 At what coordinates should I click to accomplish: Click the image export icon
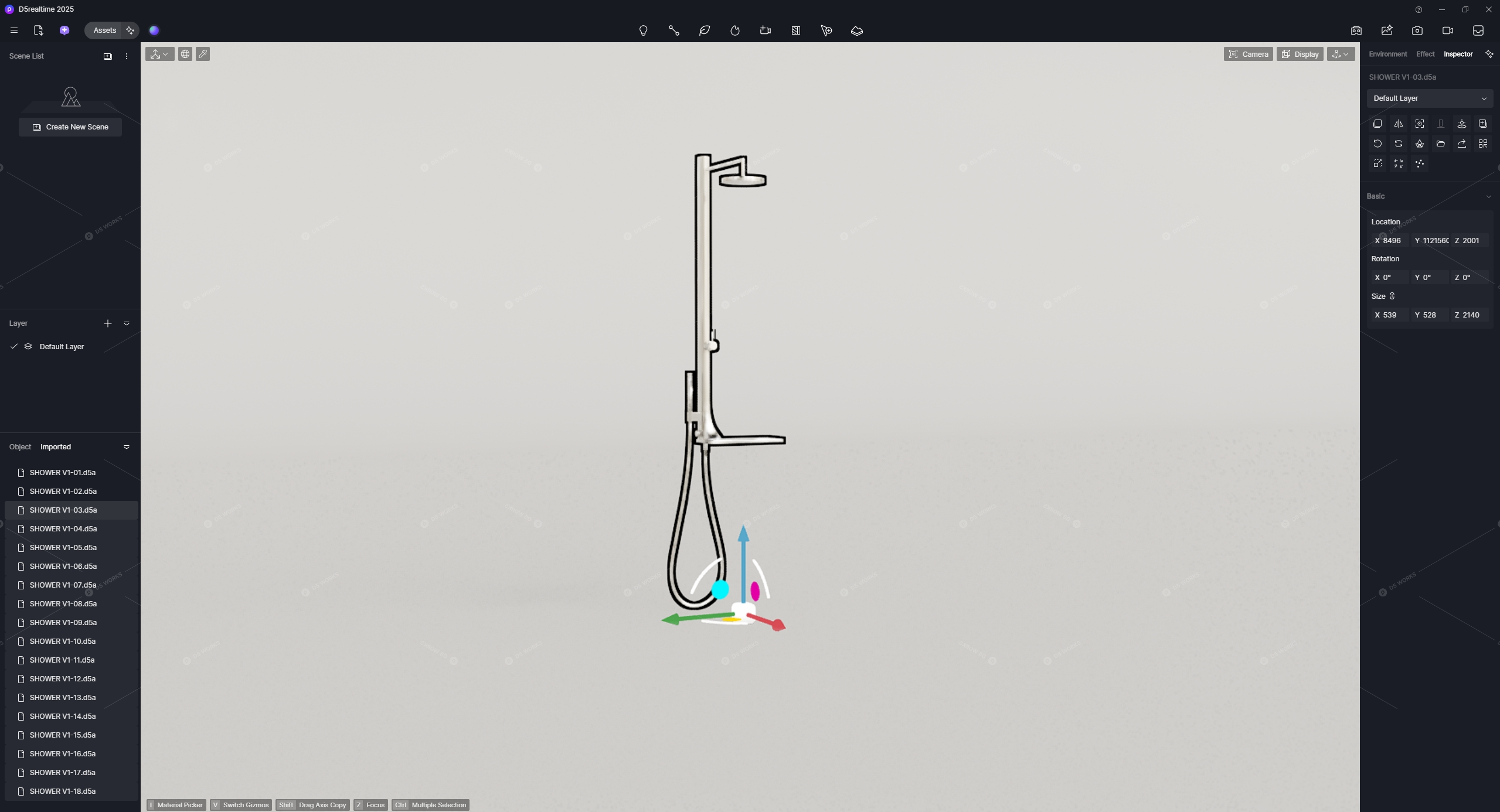tap(1386, 30)
